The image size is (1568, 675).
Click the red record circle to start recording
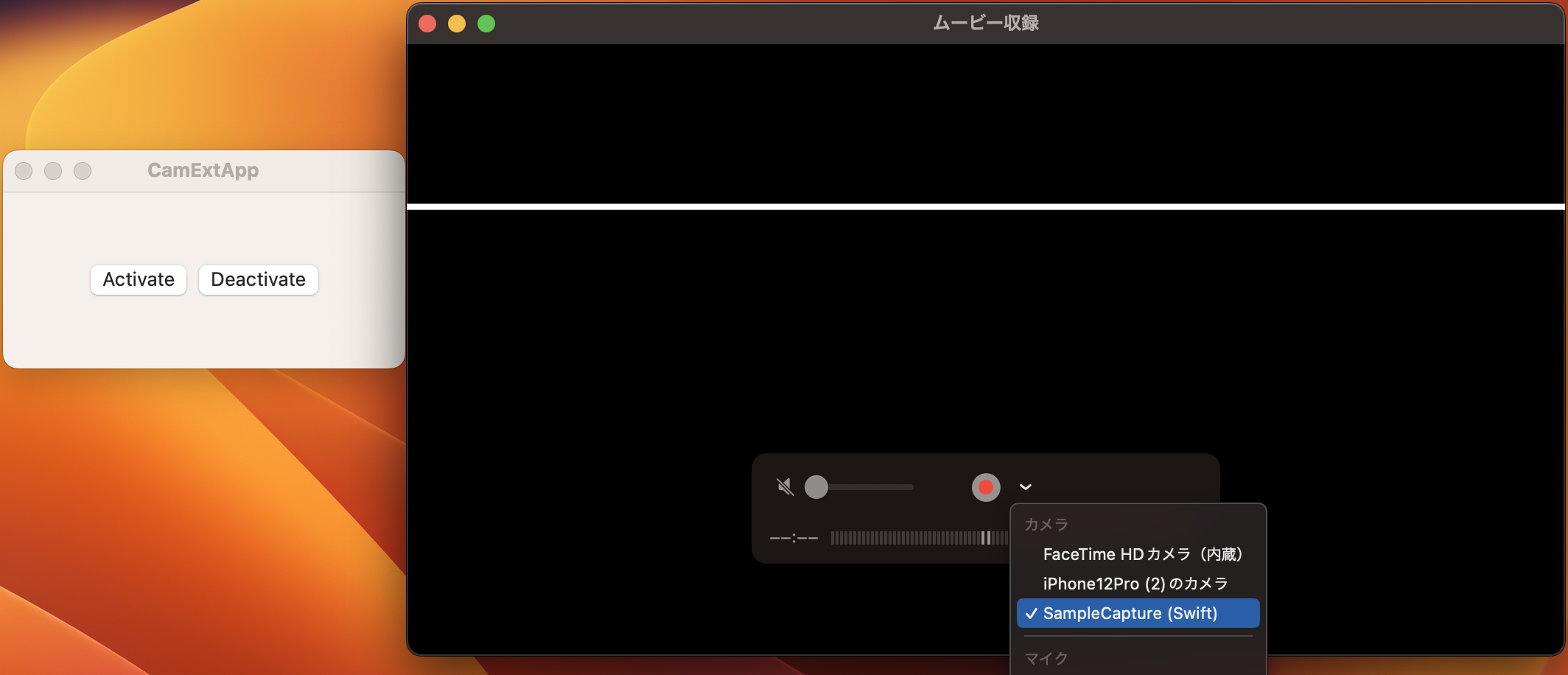(986, 487)
